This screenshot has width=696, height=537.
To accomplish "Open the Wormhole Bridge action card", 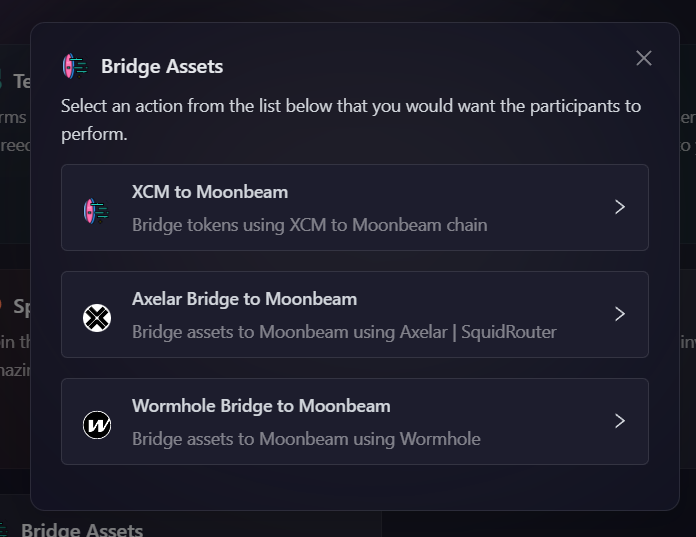I will pyautogui.click(x=355, y=421).
